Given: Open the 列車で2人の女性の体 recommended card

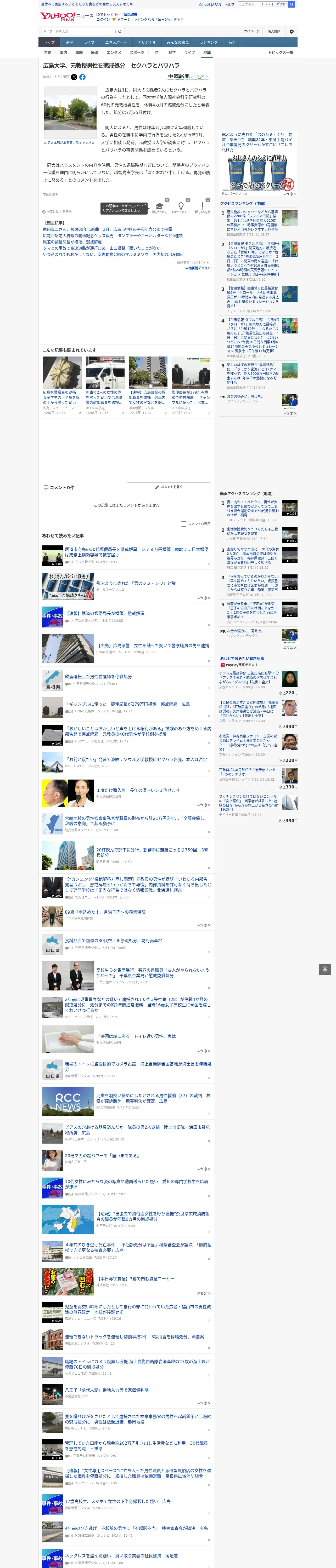Looking at the screenshot, I should click(105, 386).
